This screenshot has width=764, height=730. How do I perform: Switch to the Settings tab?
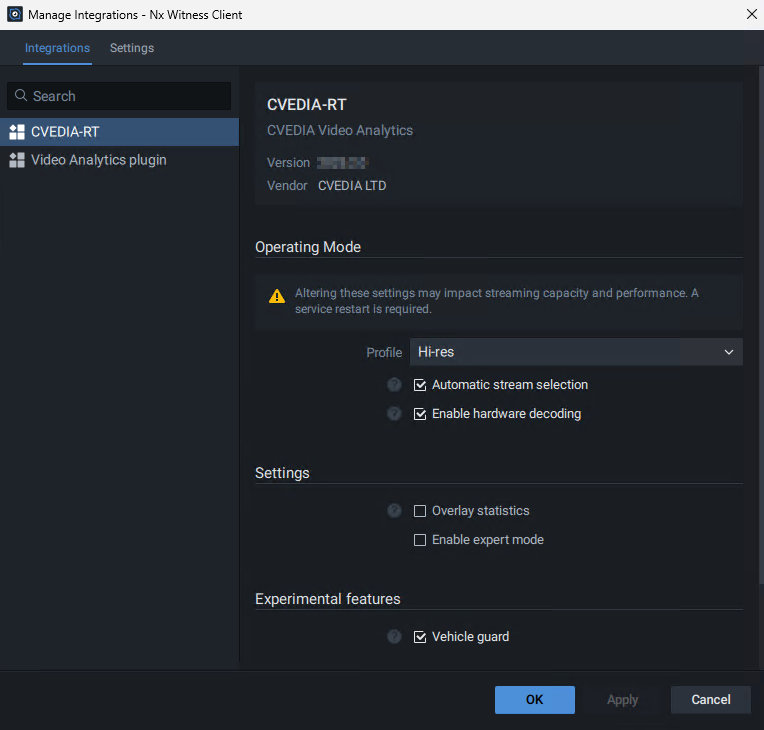[x=132, y=48]
